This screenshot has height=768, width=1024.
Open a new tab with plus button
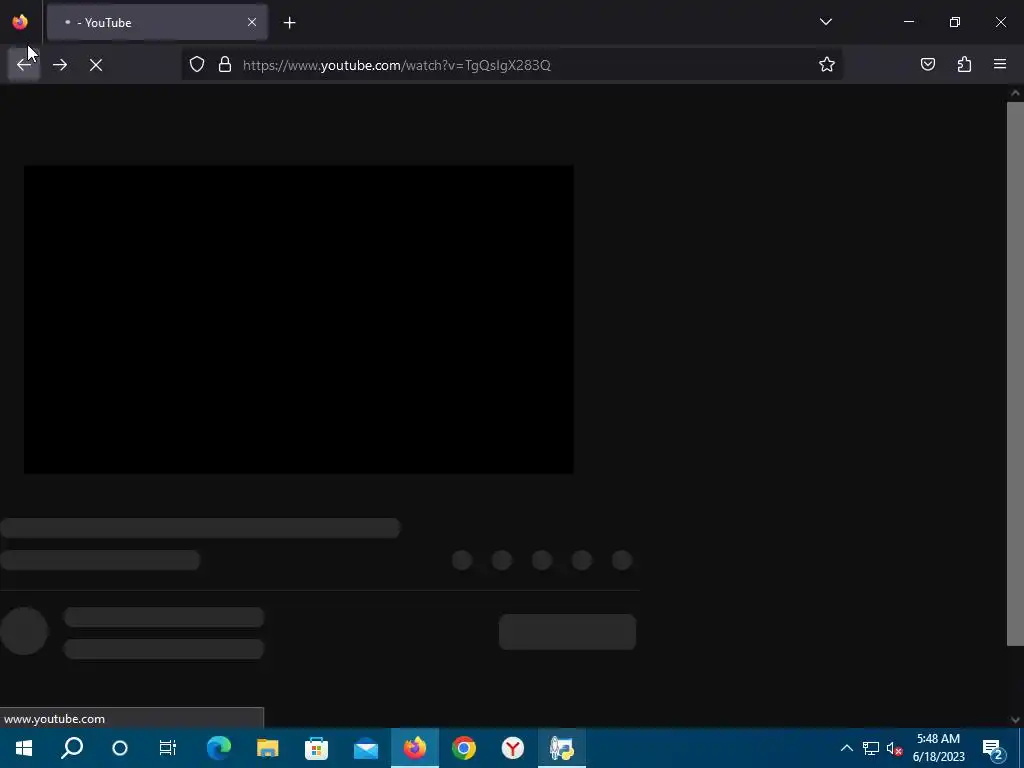[289, 23]
